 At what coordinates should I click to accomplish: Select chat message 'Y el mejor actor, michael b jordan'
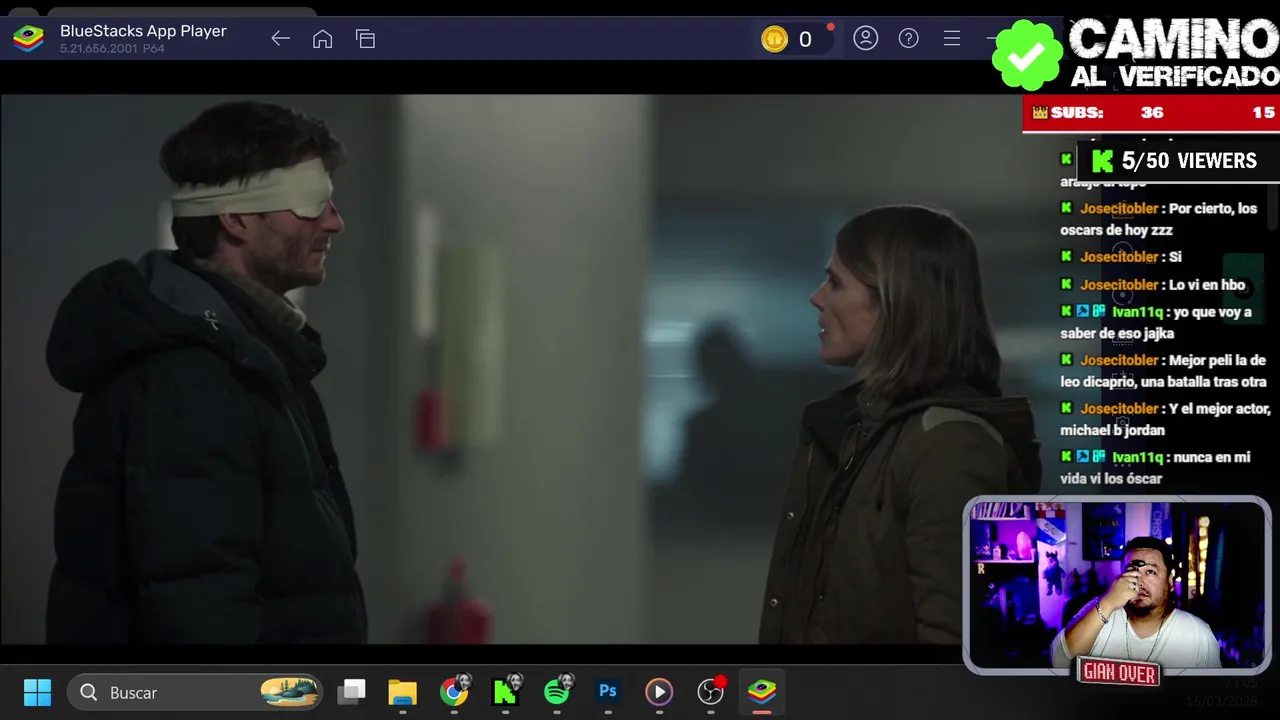tap(1165, 419)
